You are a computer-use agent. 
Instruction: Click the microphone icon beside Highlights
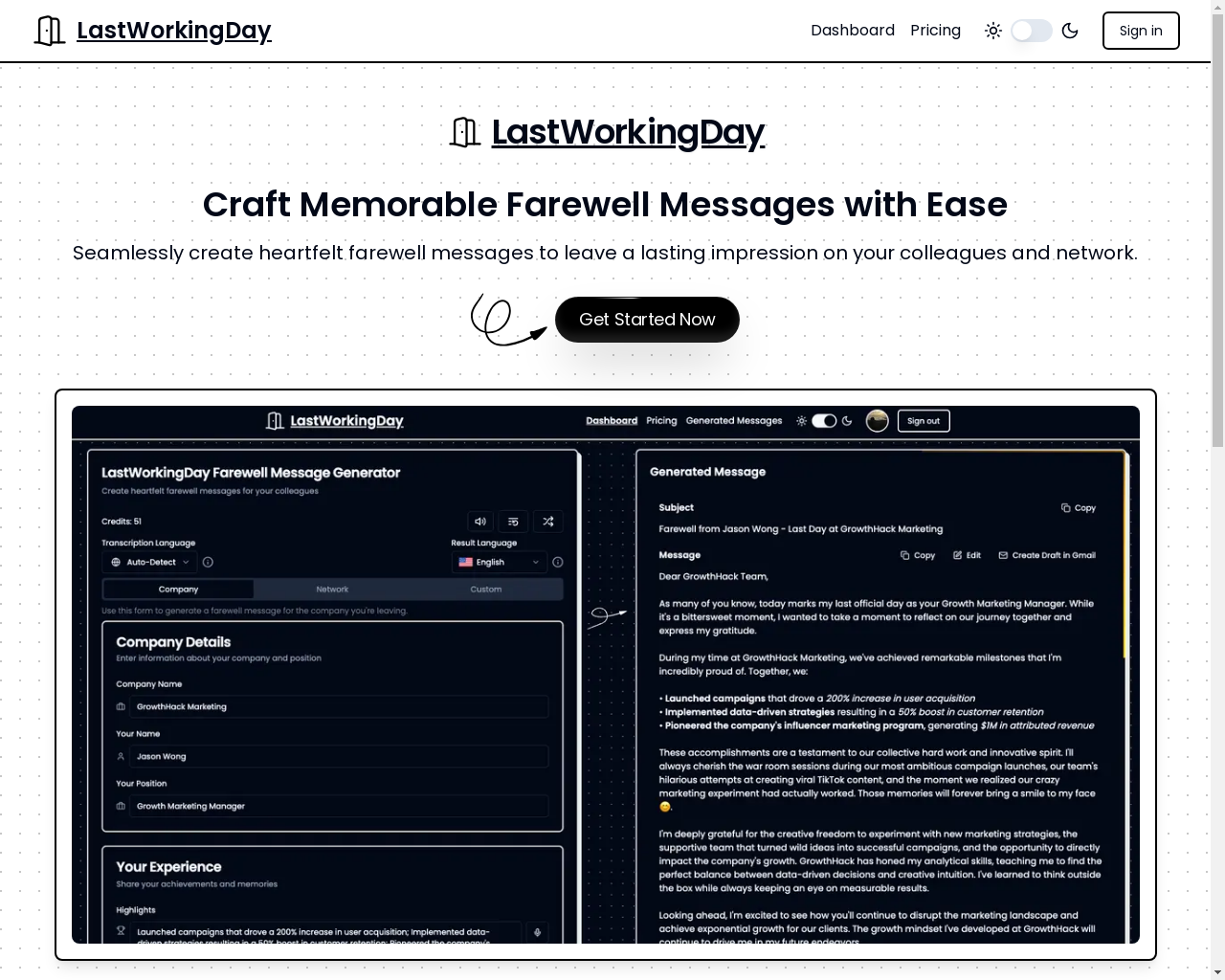pos(537,932)
